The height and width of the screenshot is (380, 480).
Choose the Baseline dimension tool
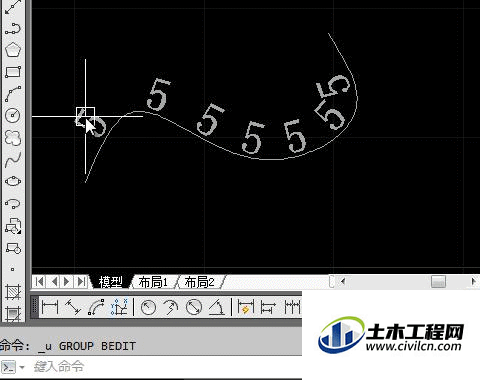click(268, 307)
